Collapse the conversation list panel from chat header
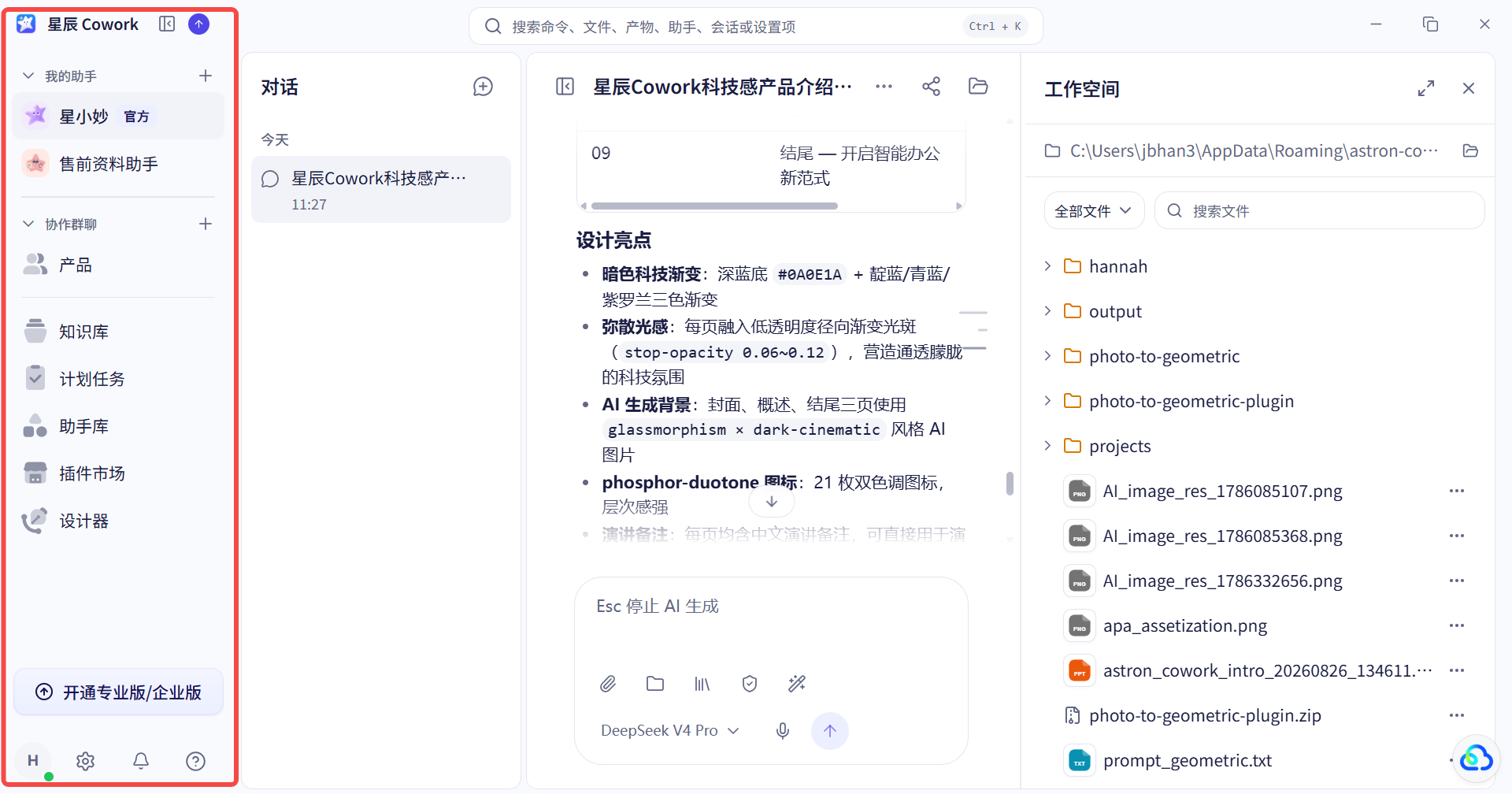1512x794 pixels. click(565, 87)
